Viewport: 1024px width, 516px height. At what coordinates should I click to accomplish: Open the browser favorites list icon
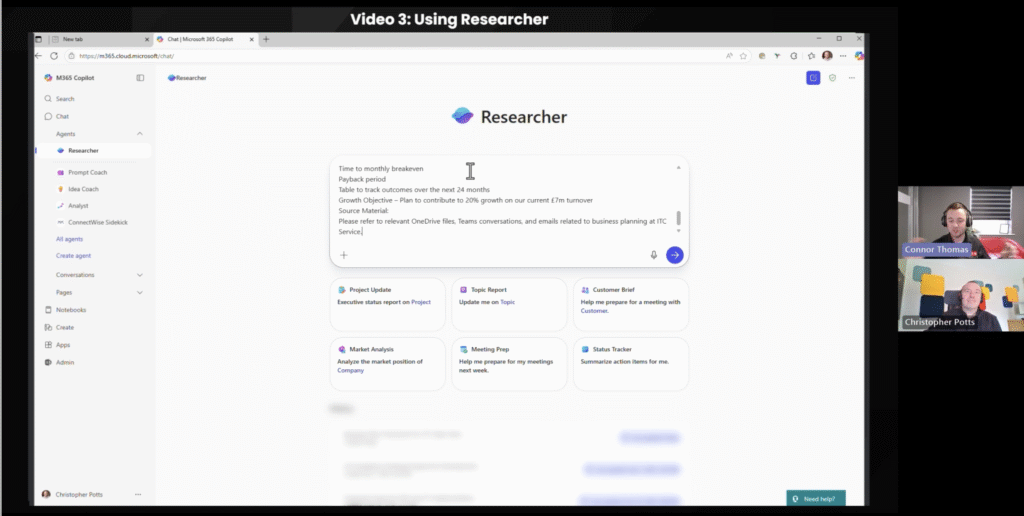pyautogui.click(x=811, y=56)
